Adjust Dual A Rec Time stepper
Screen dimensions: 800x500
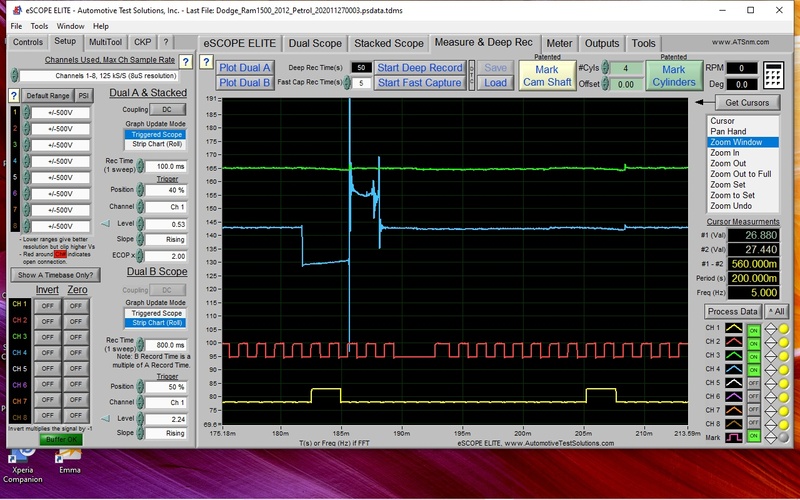[x=140, y=166]
